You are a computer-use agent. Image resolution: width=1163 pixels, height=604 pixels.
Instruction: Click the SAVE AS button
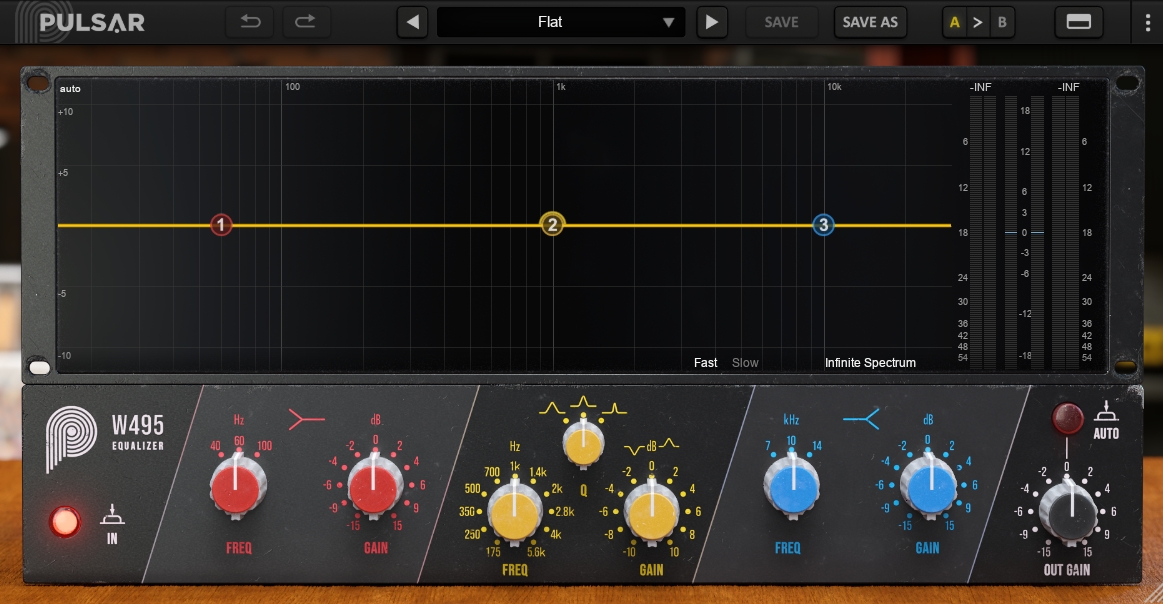click(870, 22)
